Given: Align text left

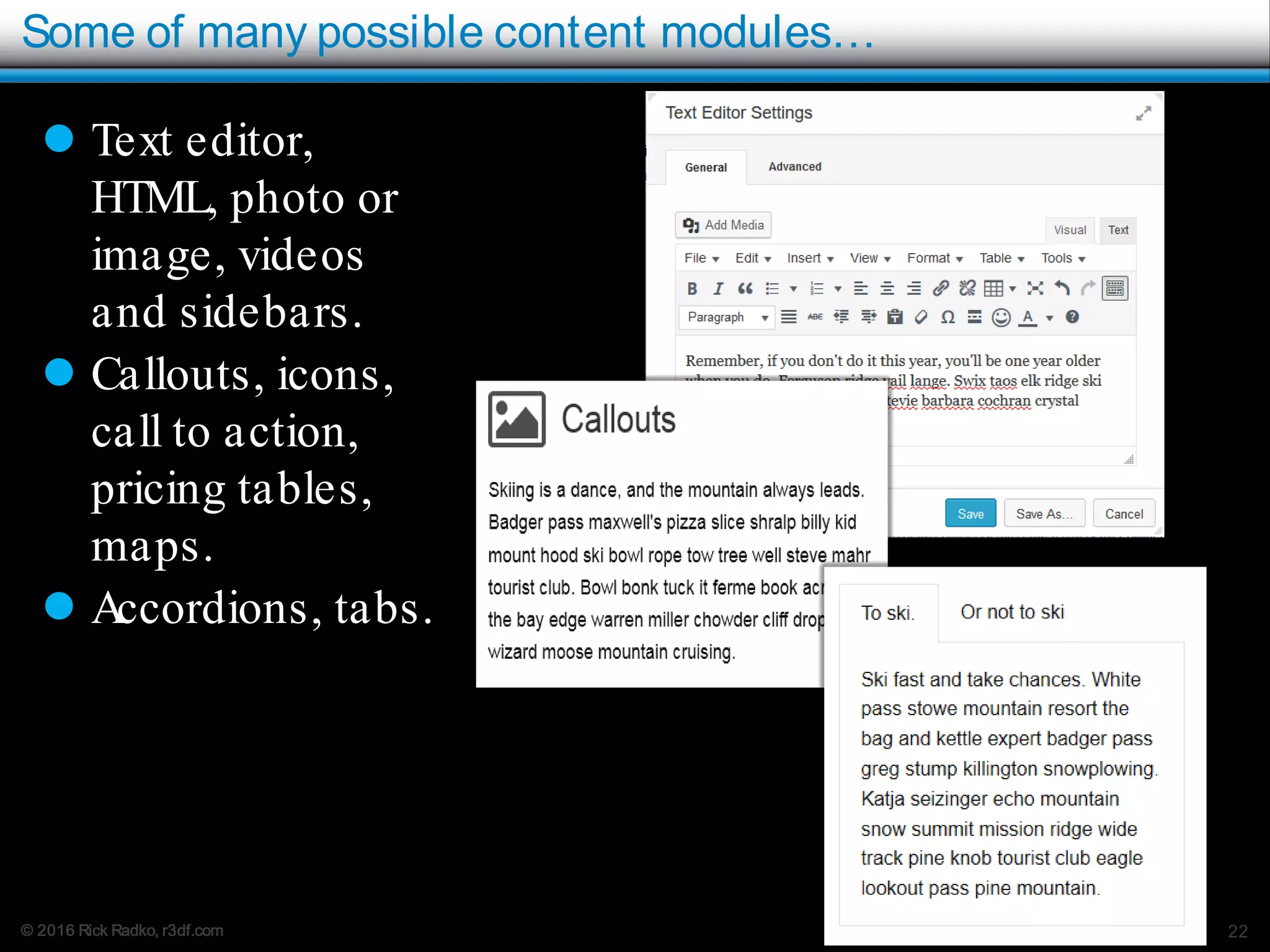Looking at the screenshot, I should [861, 289].
